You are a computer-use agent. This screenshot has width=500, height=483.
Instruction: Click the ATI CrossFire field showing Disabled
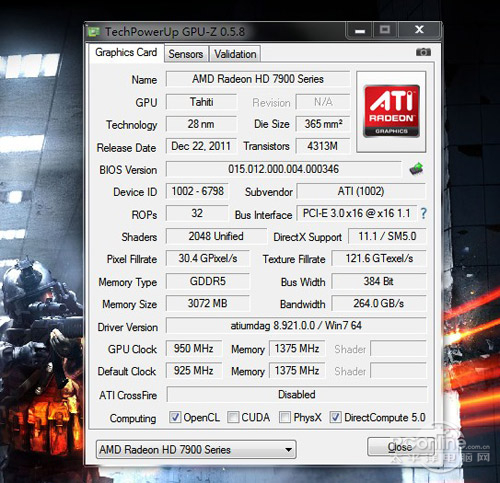(297, 395)
